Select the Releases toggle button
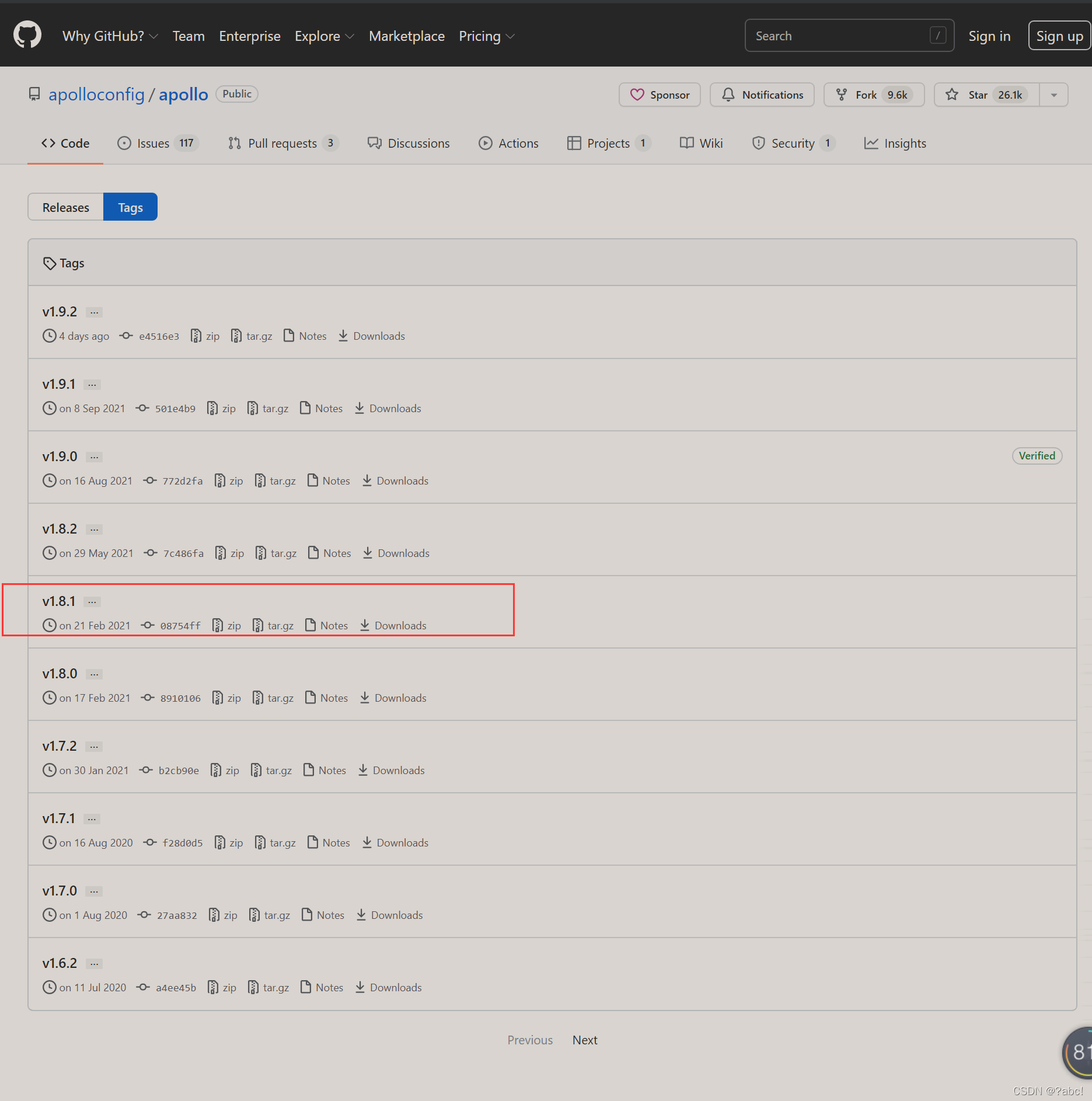 coord(66,207)
